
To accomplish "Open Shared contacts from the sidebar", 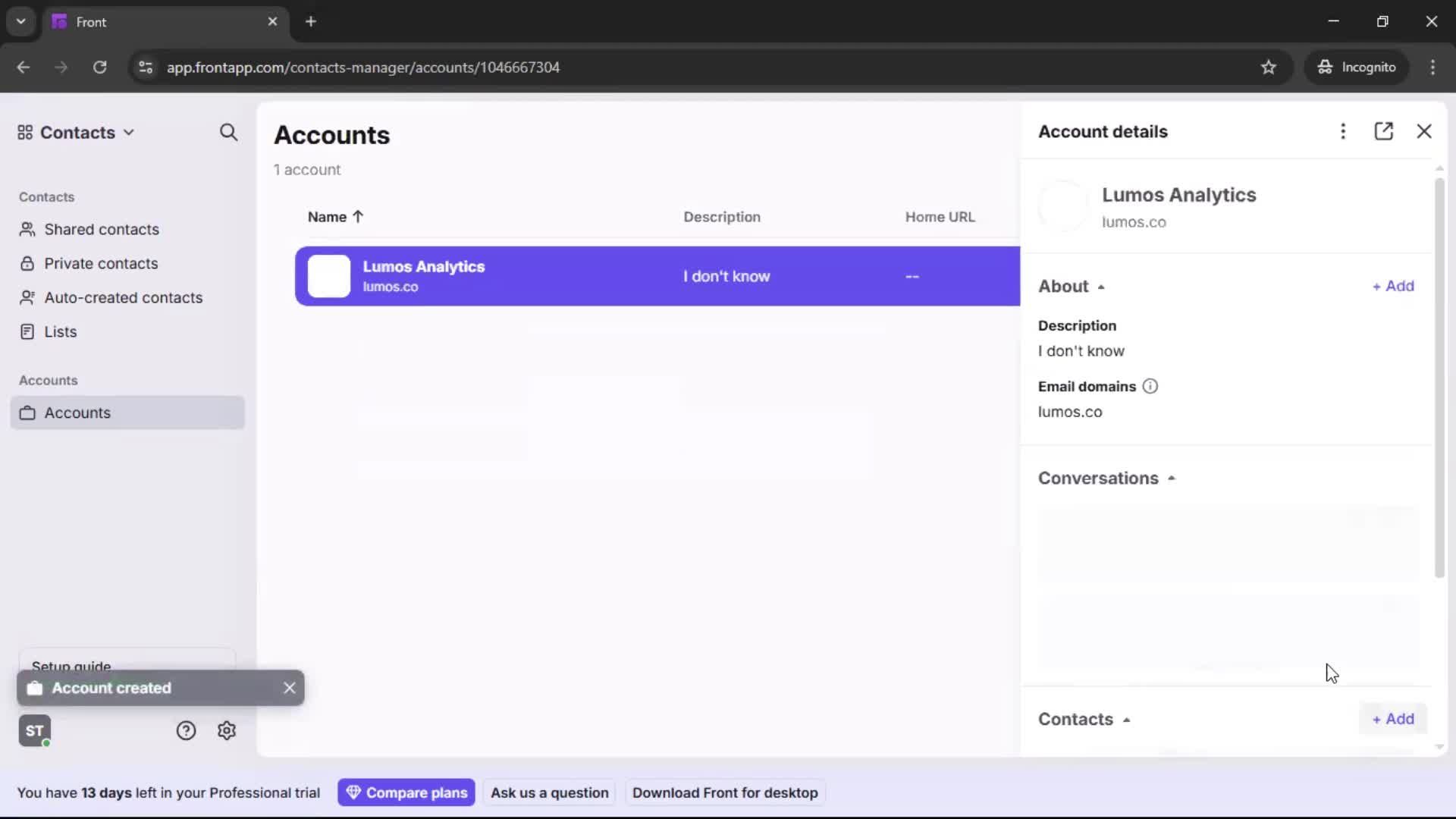I will [x=101, y=229].
